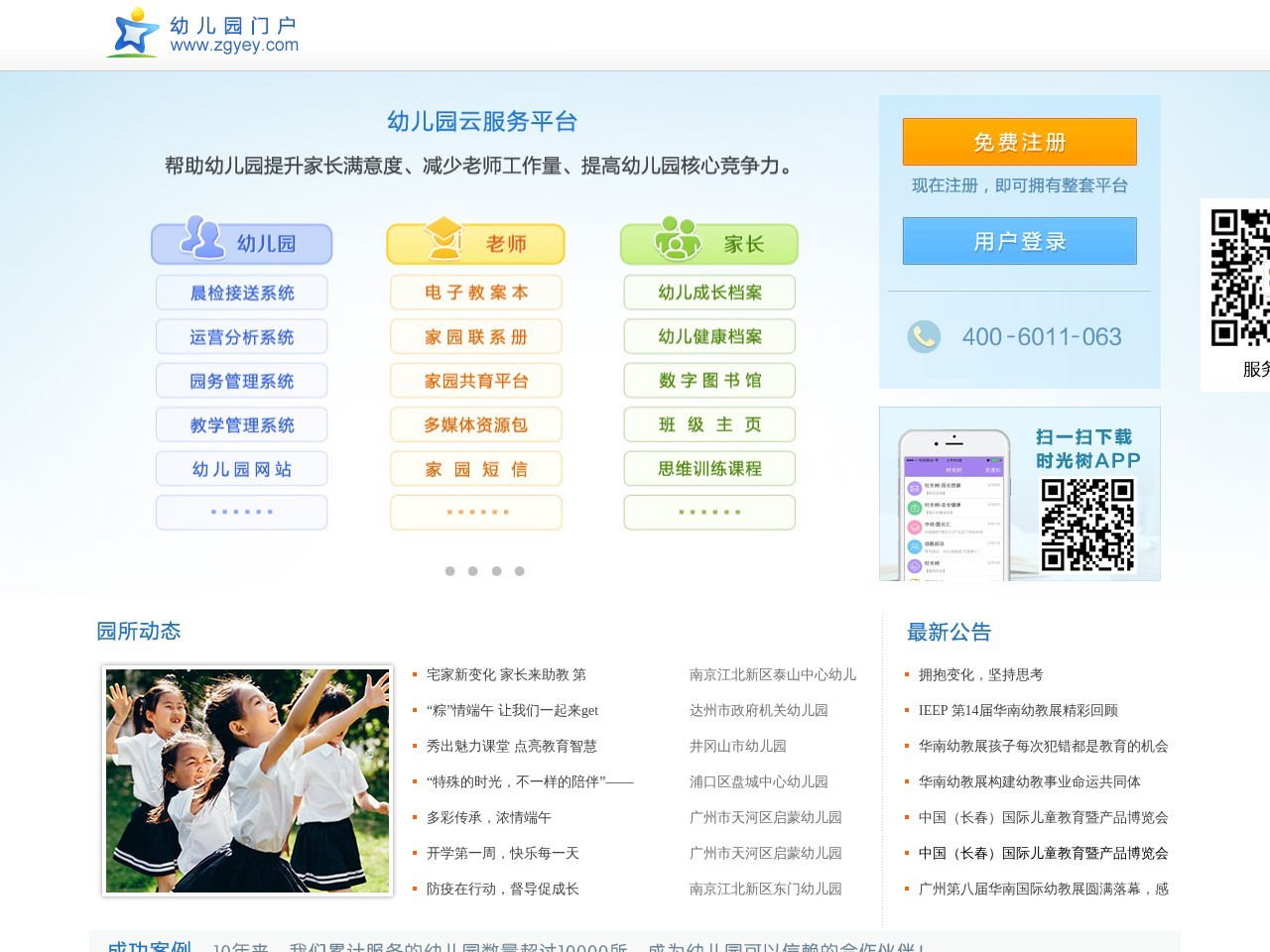
Task: Expand more 家长 services via ellipsis
Action: (x=708, y=512)
